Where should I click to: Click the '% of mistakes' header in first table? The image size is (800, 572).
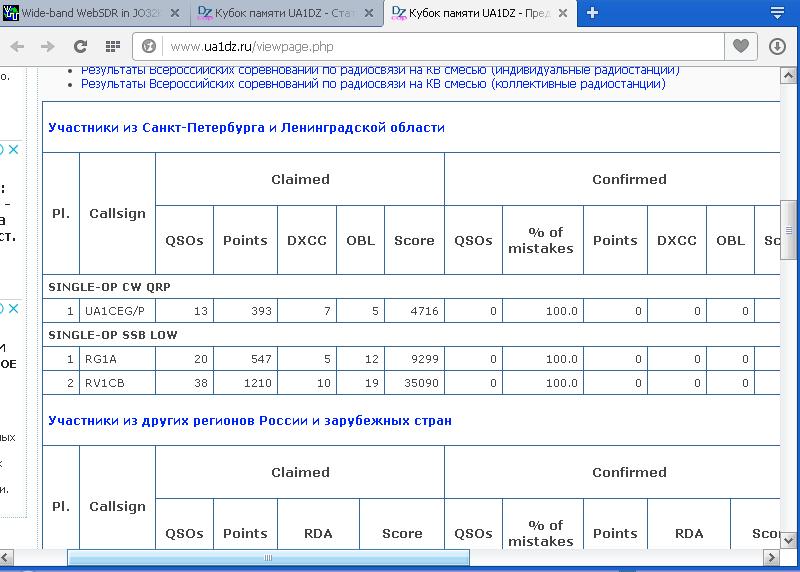(541, 240)
